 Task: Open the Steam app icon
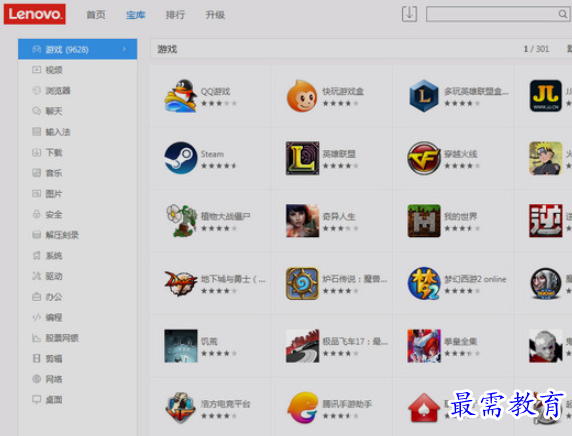pos(181,158)
